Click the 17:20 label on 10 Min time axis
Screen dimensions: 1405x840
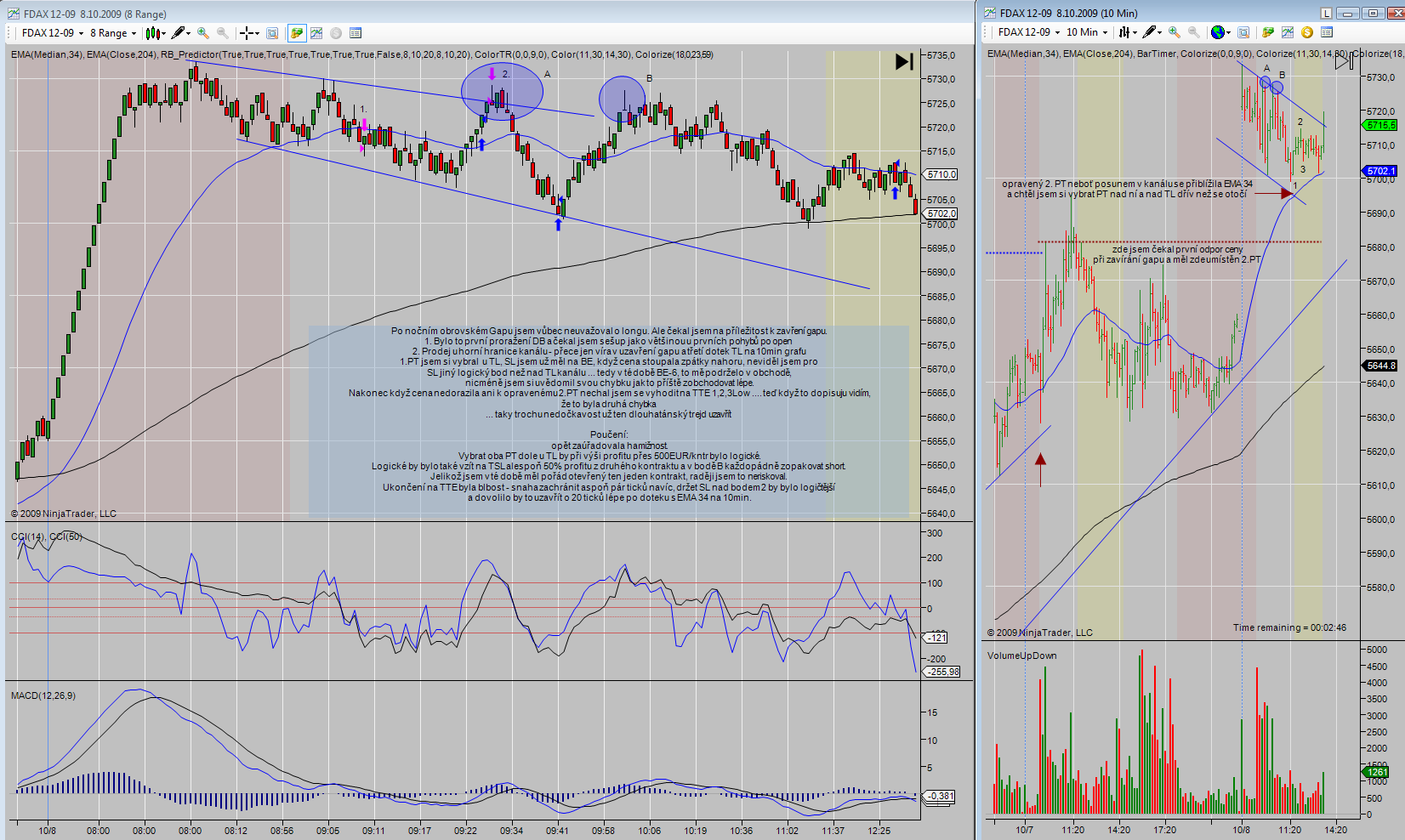click(1165, 830)
